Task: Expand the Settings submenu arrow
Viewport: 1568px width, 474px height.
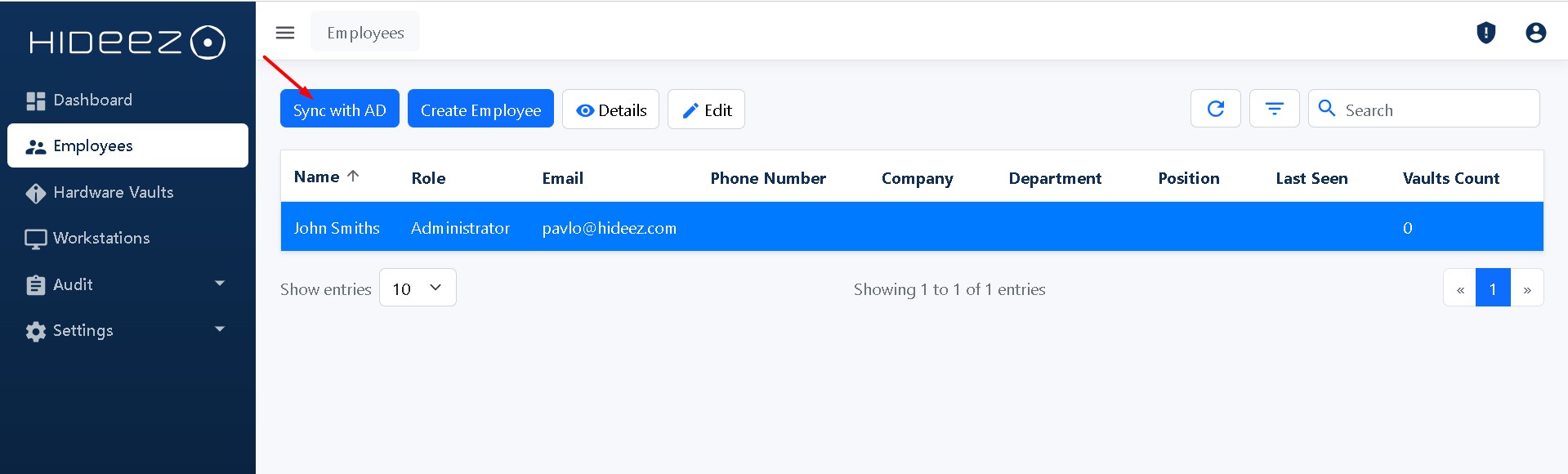Action: (x=219, y=329)
